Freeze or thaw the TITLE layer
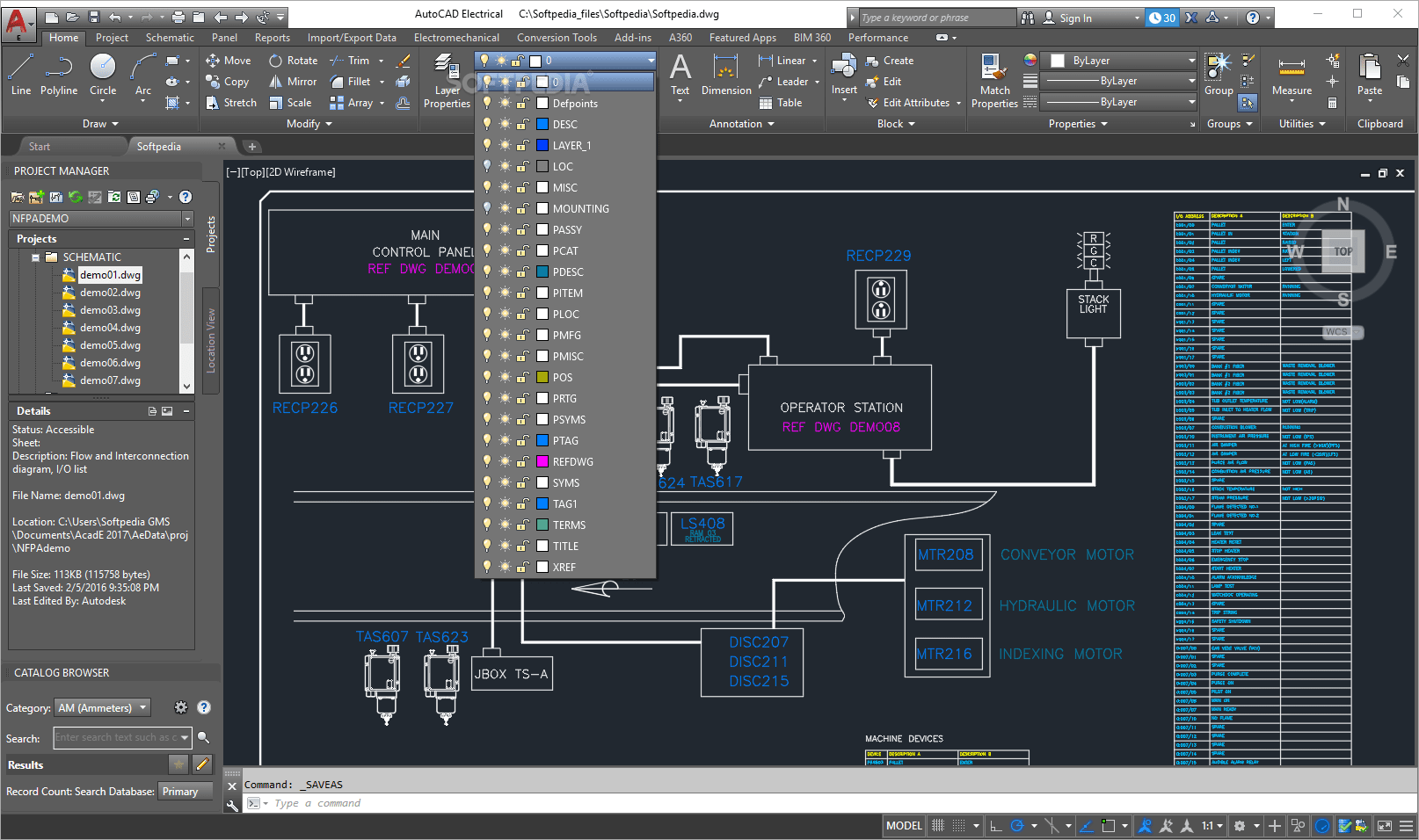Screen dimensions: 1419x840 click(505, 546)
